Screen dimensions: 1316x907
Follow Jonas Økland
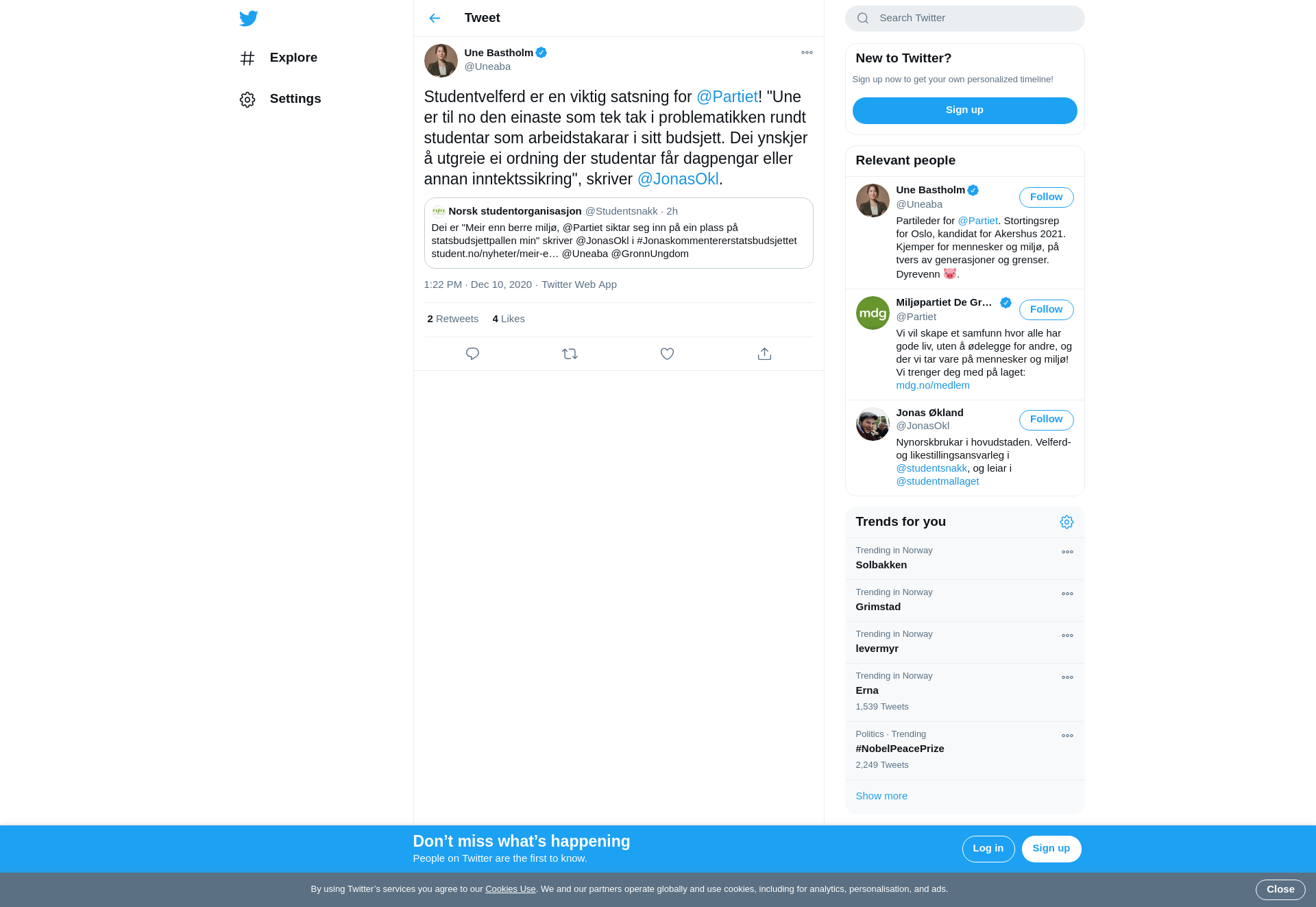(x=1046, y=420)
